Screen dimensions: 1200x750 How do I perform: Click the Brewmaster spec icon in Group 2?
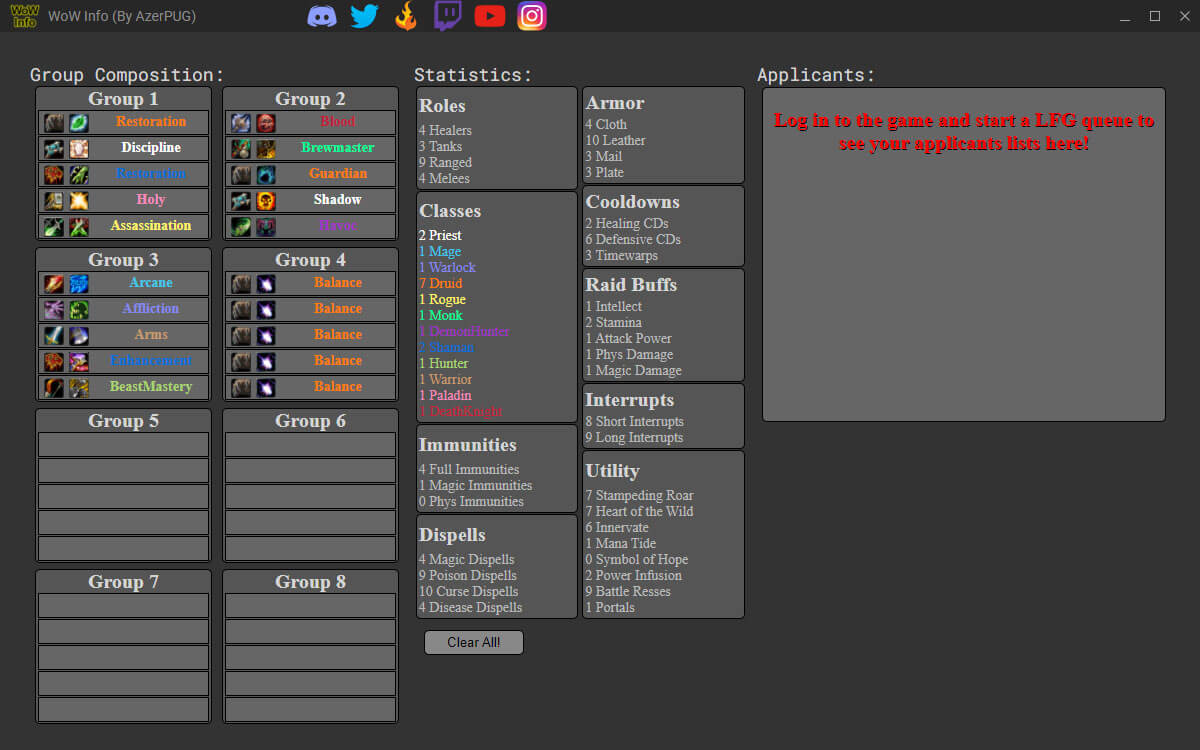click(265, 148)
